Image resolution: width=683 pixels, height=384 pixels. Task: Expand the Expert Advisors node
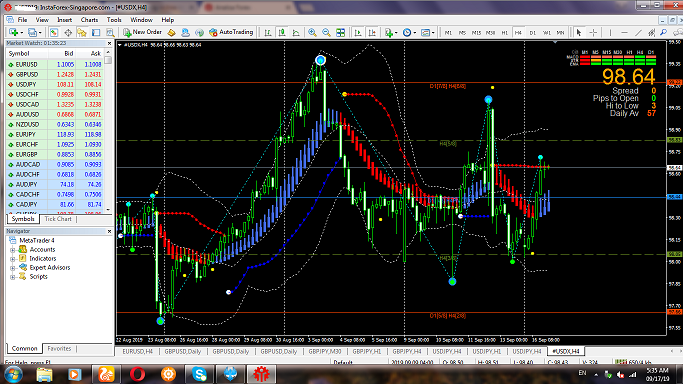(x=12, y=268)
